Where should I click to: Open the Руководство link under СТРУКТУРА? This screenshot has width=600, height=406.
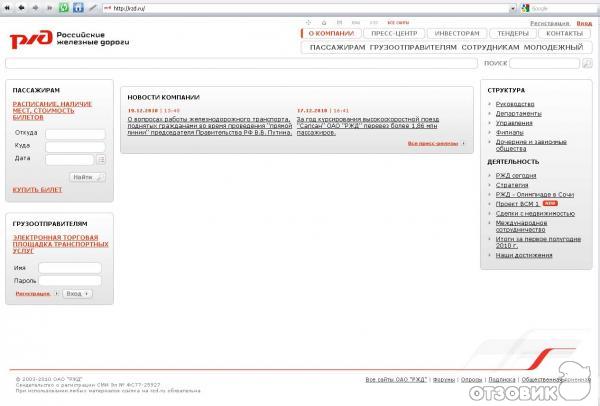514,104
